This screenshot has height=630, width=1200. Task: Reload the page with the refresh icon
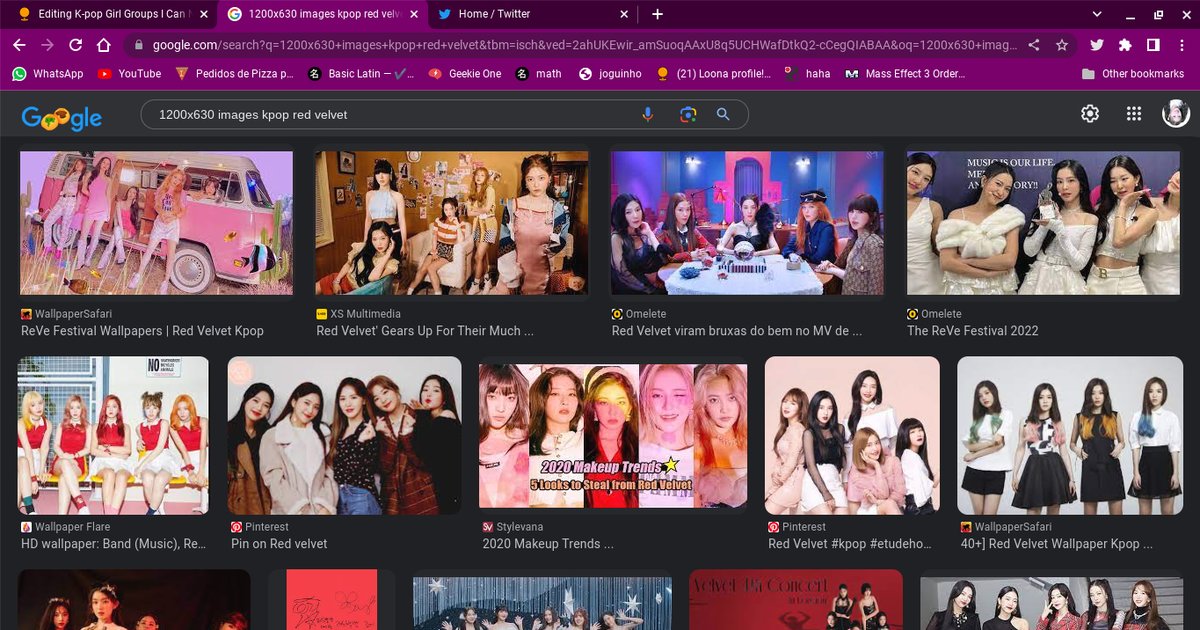tap(76, 46)
